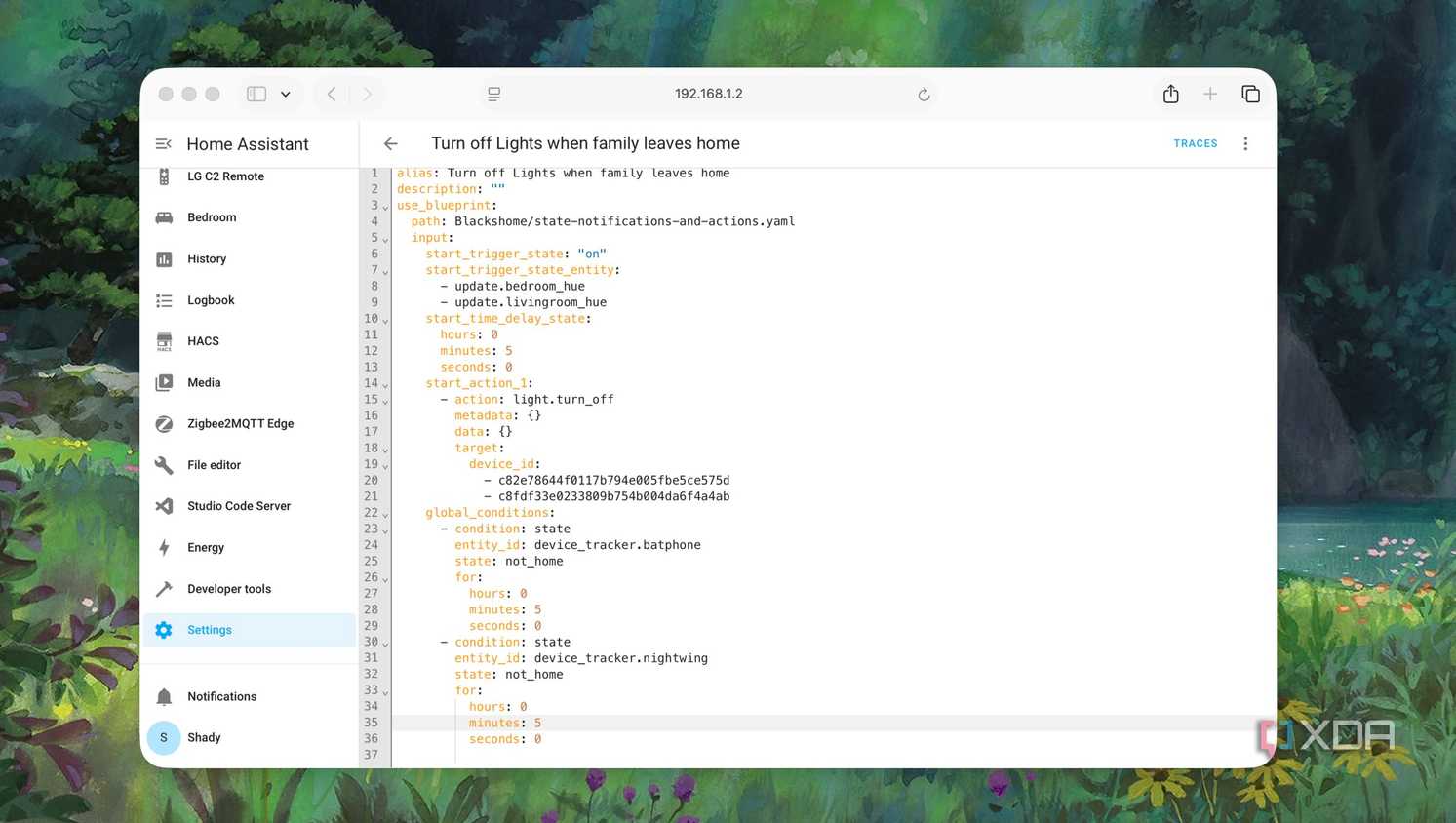Open the Developer tools hammer icon
The height and width of the screenshot is (823, 1456).
pos(164,589)
